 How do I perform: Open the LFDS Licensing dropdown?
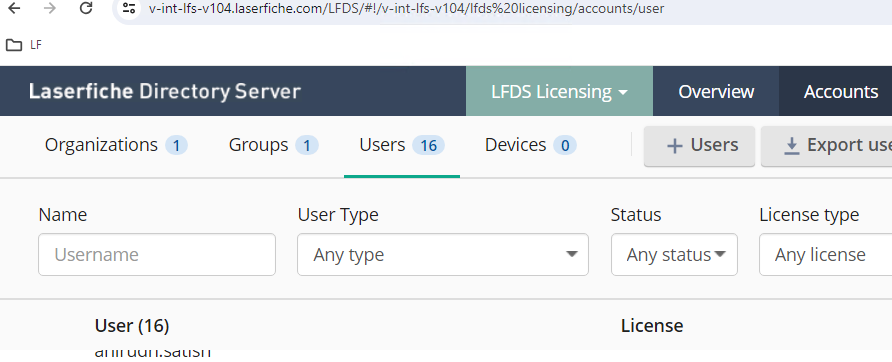coord(559,91)
